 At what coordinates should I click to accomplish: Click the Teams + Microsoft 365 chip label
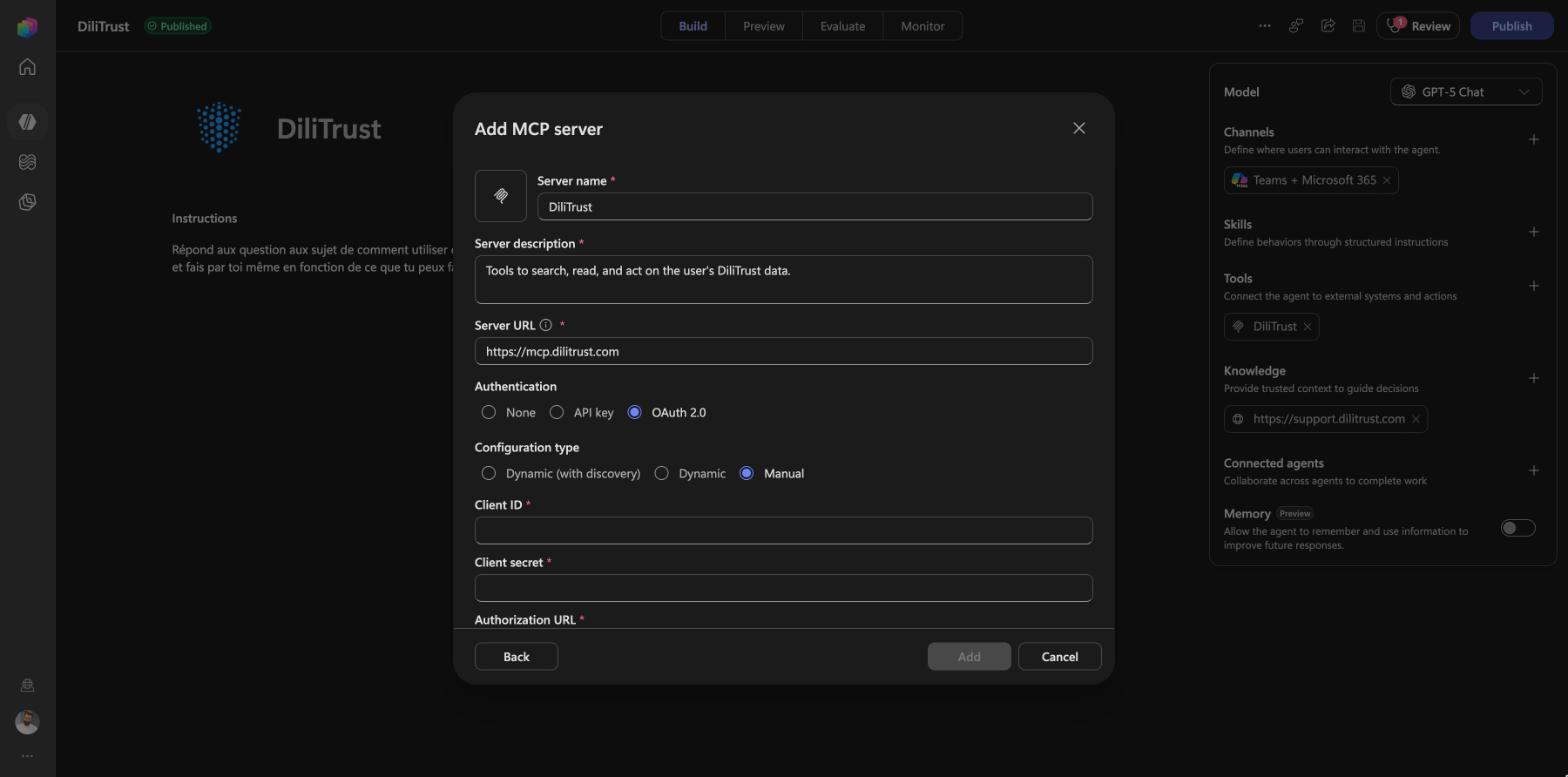click(1315, 180)
